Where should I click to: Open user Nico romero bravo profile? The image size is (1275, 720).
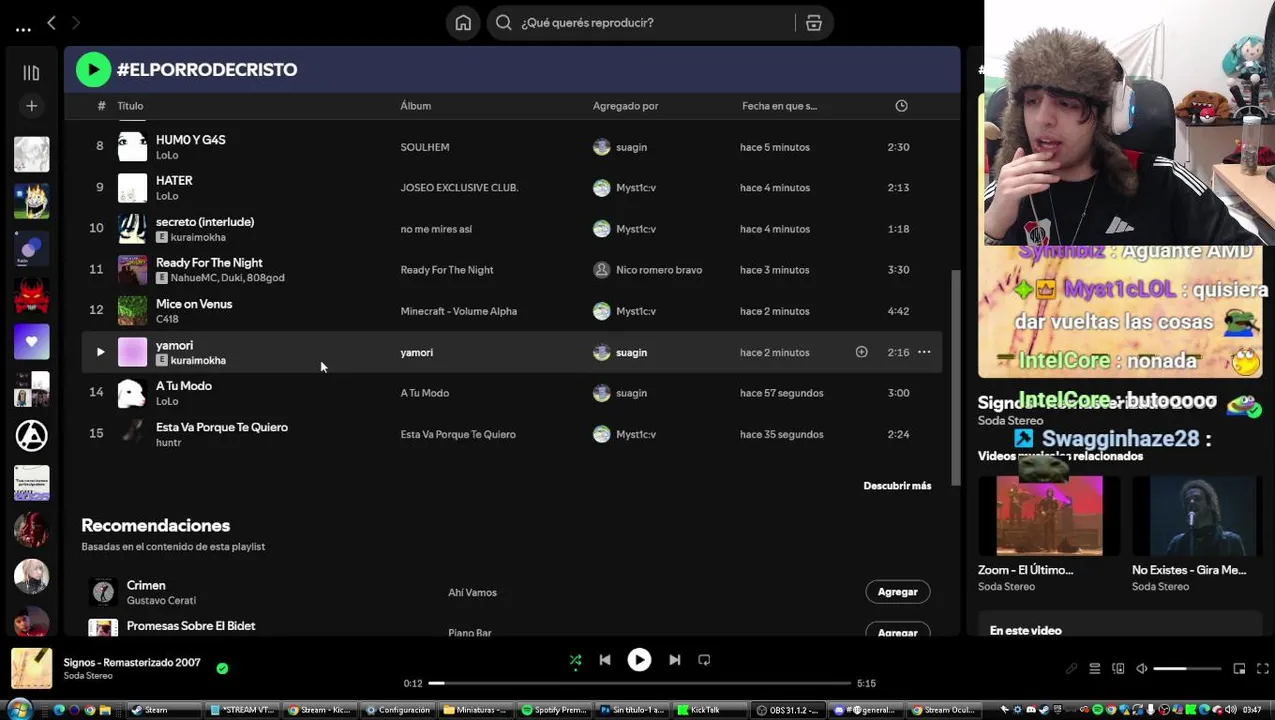659,270
